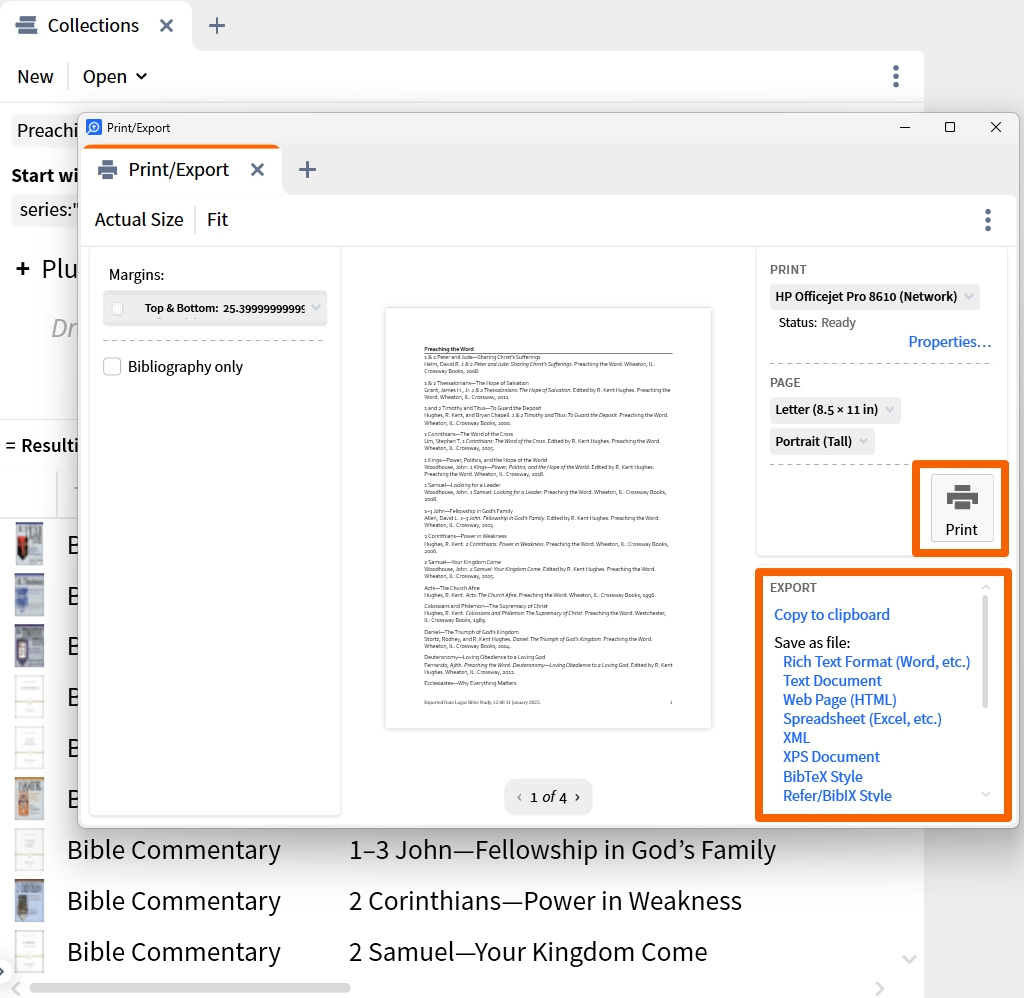Click Logos icon in Print/Export title bar
1024x998 pixels.
click(x=94, y=127)
